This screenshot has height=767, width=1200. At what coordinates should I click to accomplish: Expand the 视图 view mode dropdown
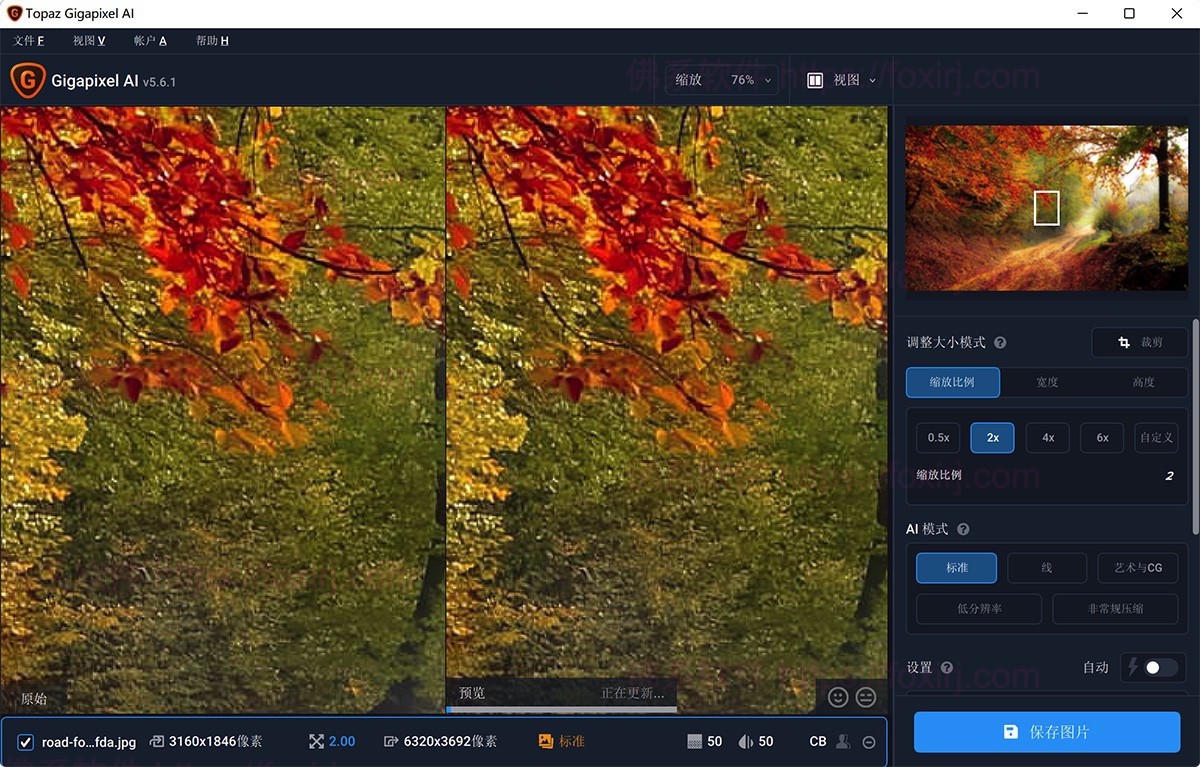point(842,80)
